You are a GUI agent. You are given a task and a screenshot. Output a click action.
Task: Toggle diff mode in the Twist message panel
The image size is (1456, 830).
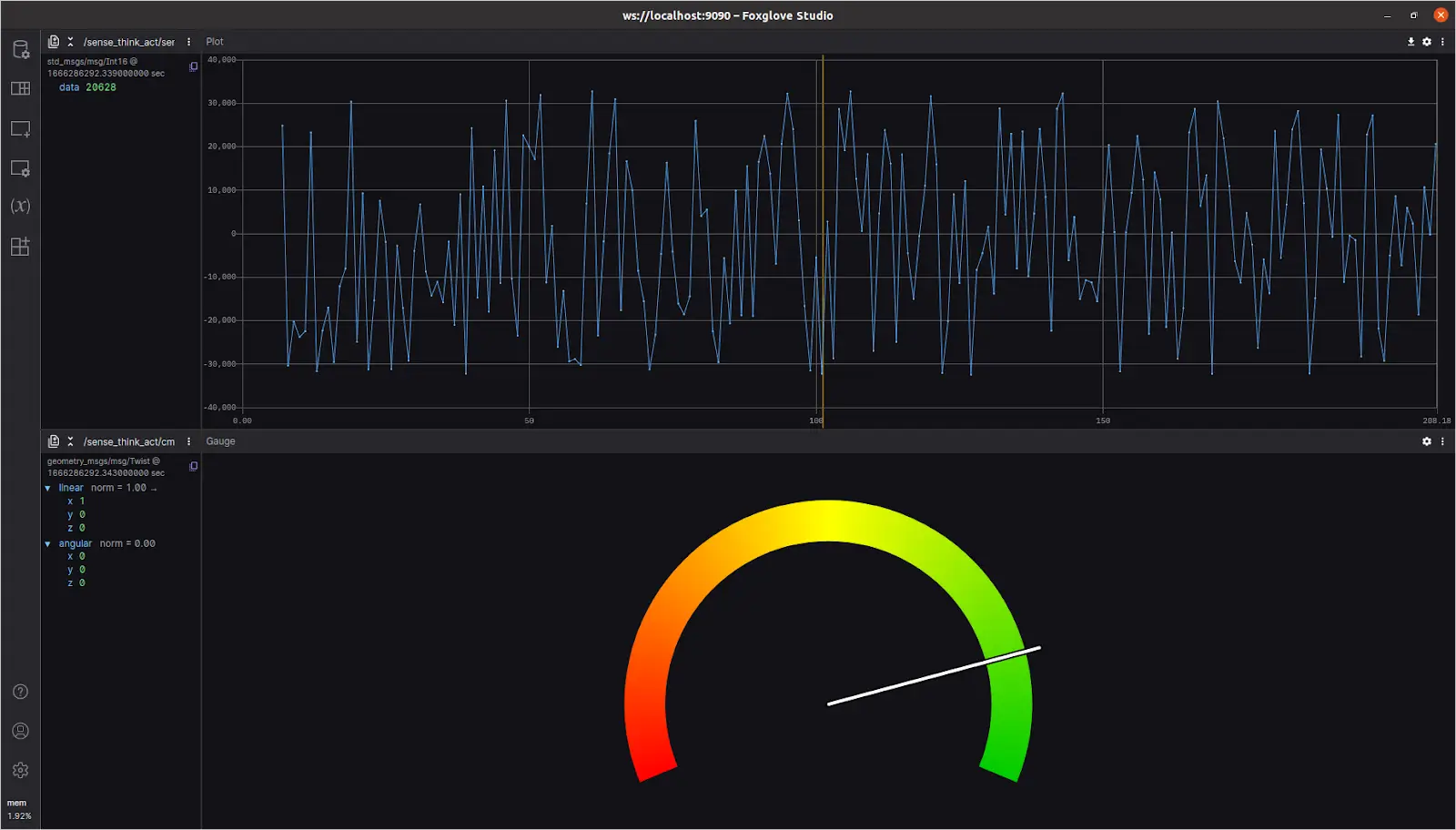pyautogui.click(x=54, y=441)
